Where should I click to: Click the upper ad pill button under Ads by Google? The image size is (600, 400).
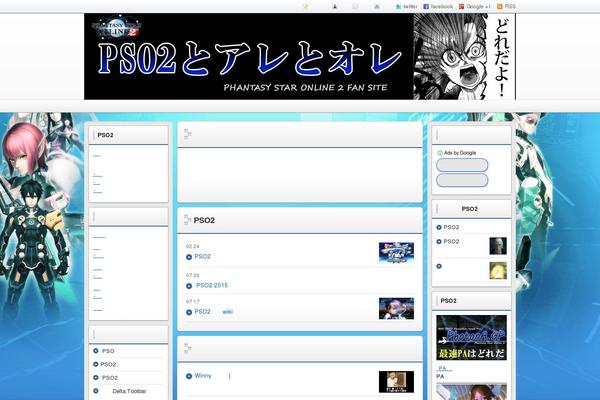pyautogui.click(x=462, y=165)
